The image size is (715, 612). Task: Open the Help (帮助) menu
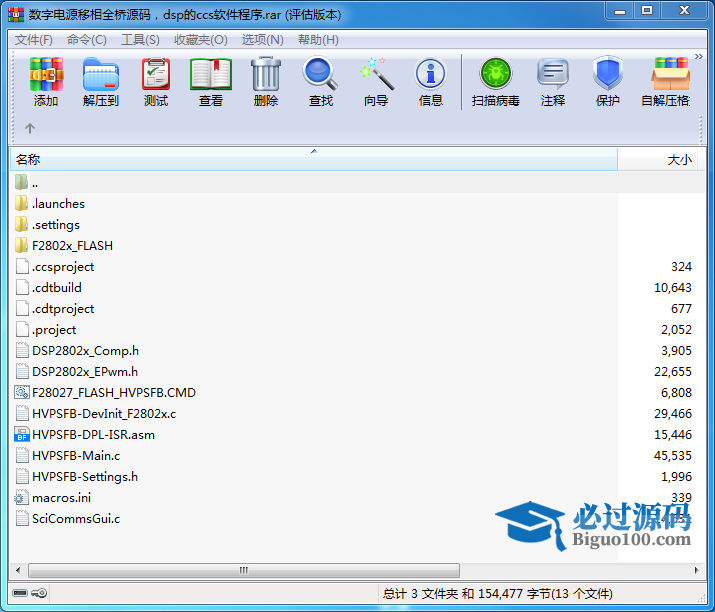(x=318, y=40)
